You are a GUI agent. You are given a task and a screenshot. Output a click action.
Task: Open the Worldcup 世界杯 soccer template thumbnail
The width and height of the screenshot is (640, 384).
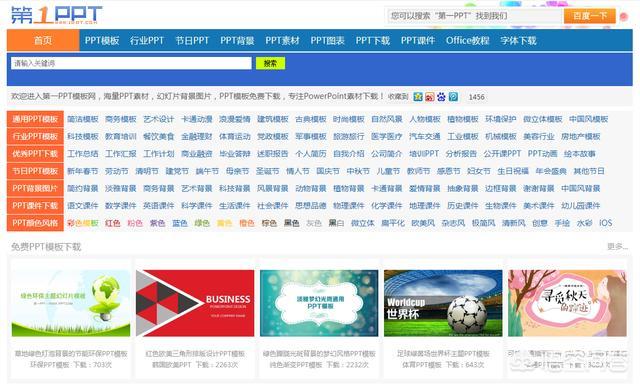(443, 303)
